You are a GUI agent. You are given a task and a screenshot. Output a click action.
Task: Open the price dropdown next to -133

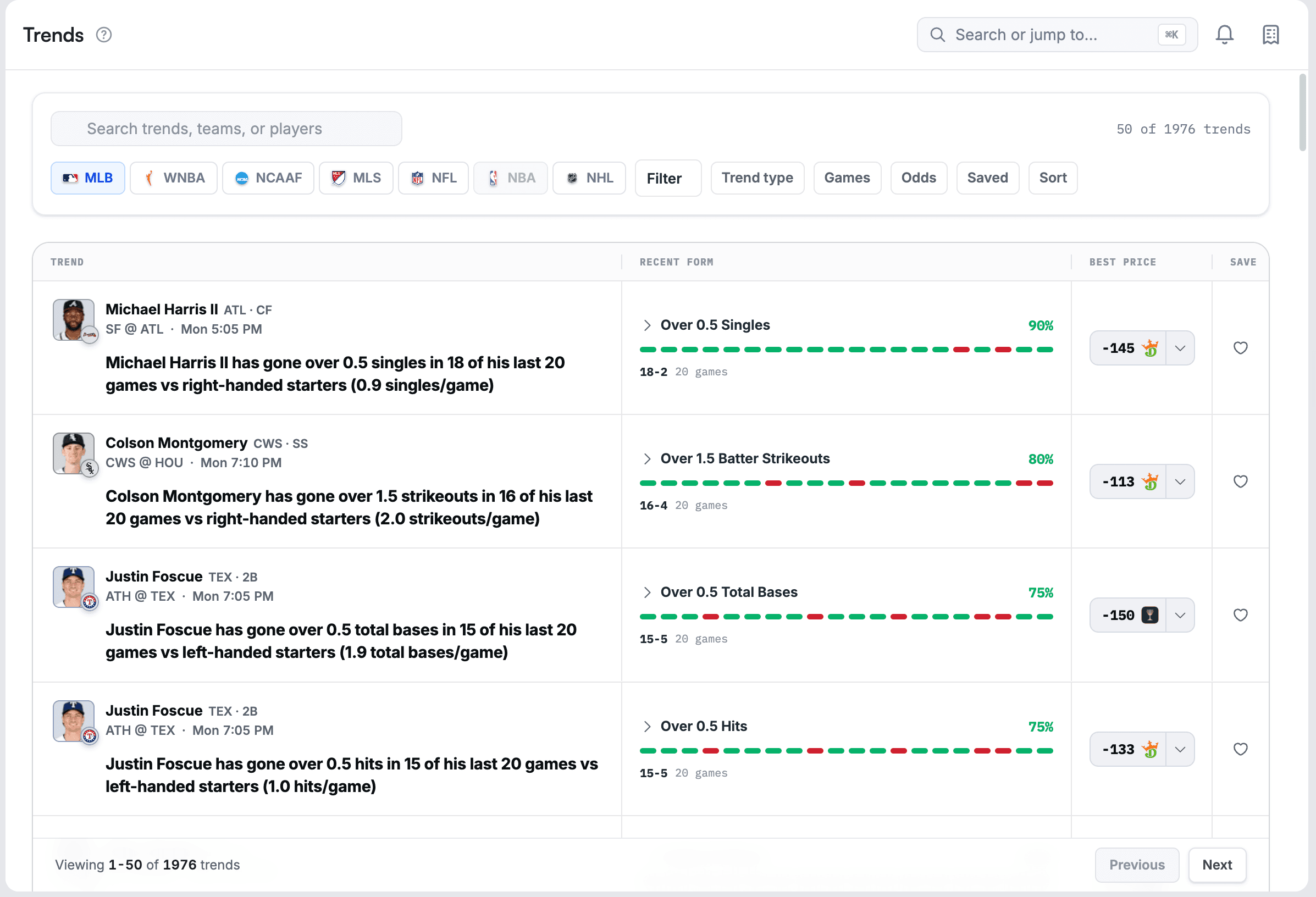tap(1180, 749)
